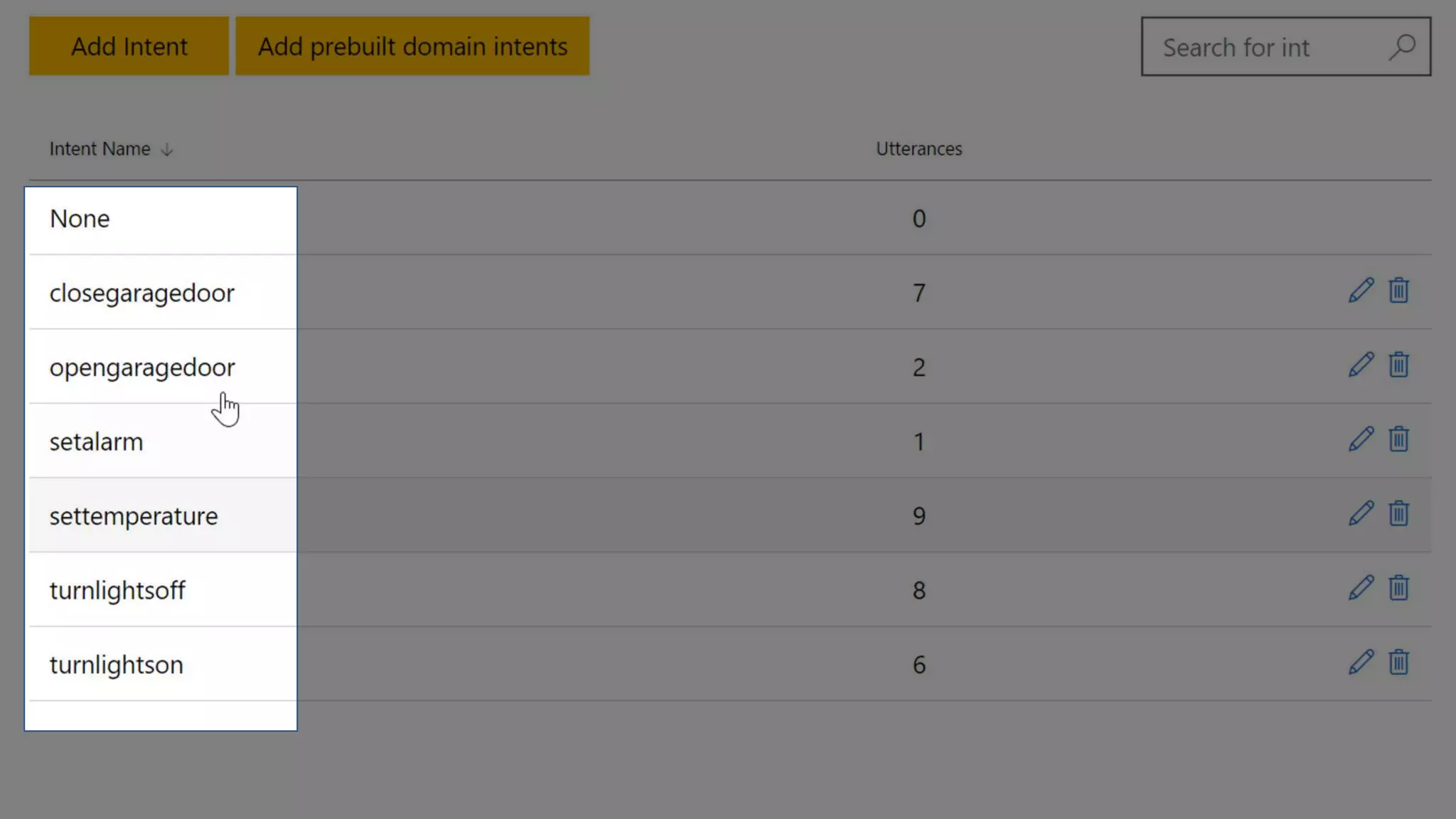1456x819 pixels.
Task: Delete the closegaragedoor intent
Action: [x=1398, y=291]
